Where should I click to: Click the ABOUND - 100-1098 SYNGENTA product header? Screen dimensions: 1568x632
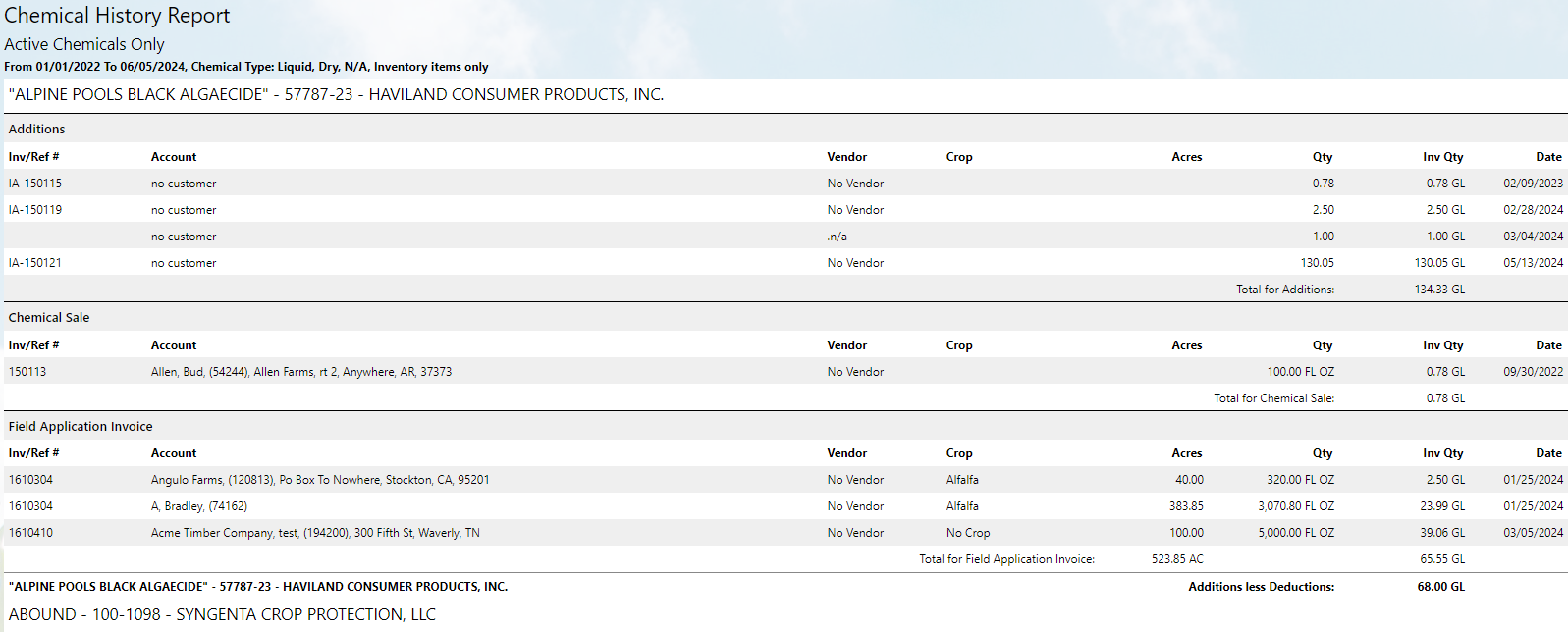[222, 614]
